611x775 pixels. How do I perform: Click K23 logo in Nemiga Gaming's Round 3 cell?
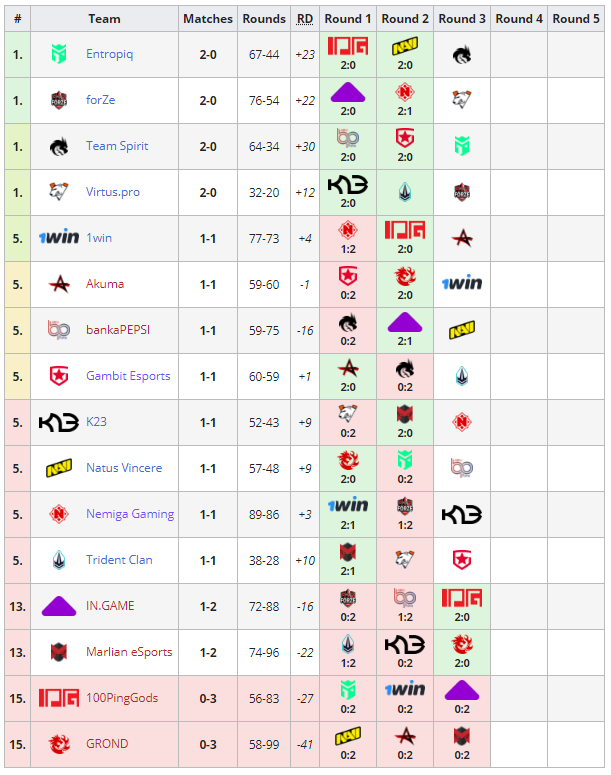[x=461, y=514]
